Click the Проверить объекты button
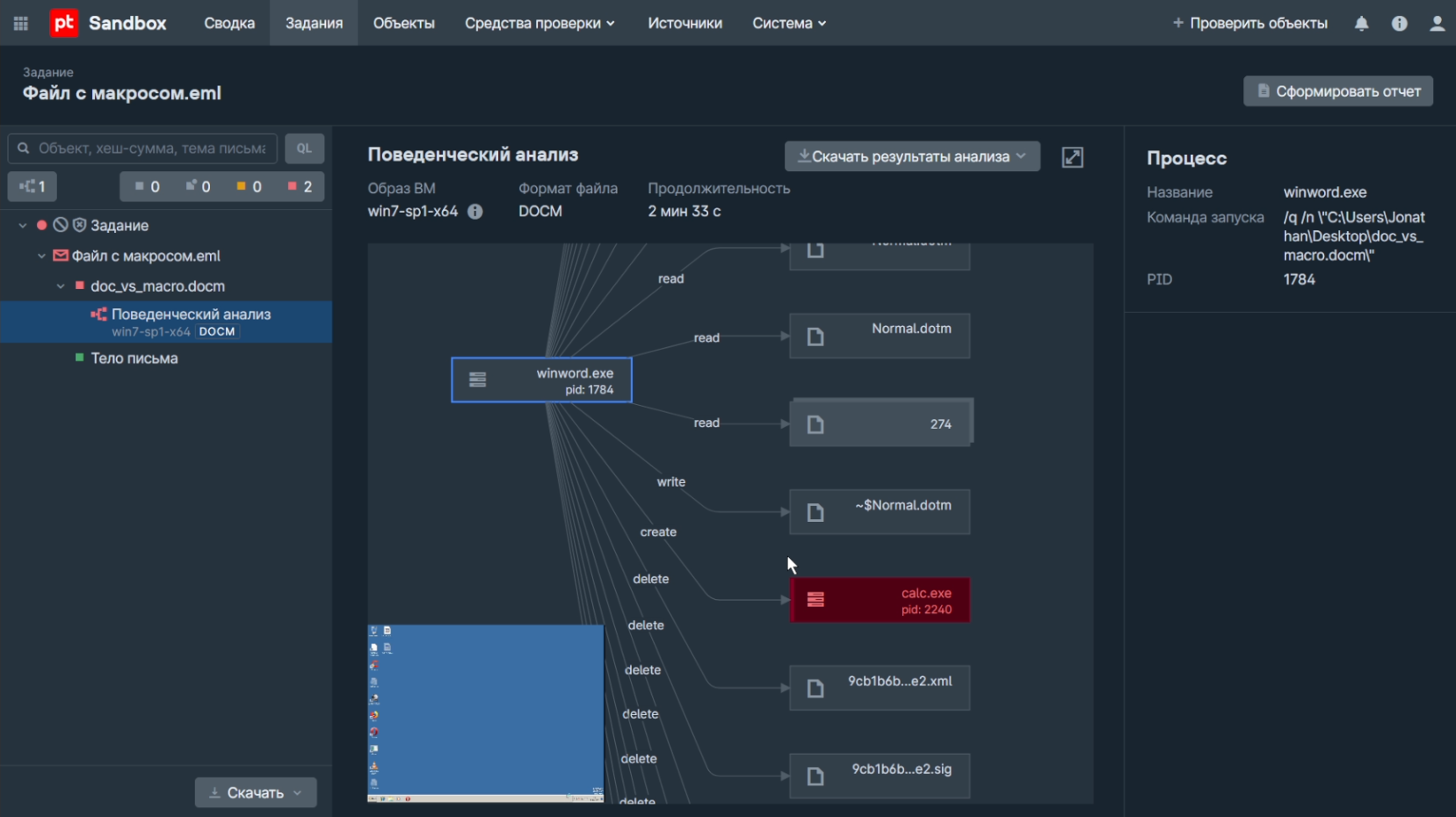The height and width of the screenshot is (817, 1456). tap(1249, 24)
